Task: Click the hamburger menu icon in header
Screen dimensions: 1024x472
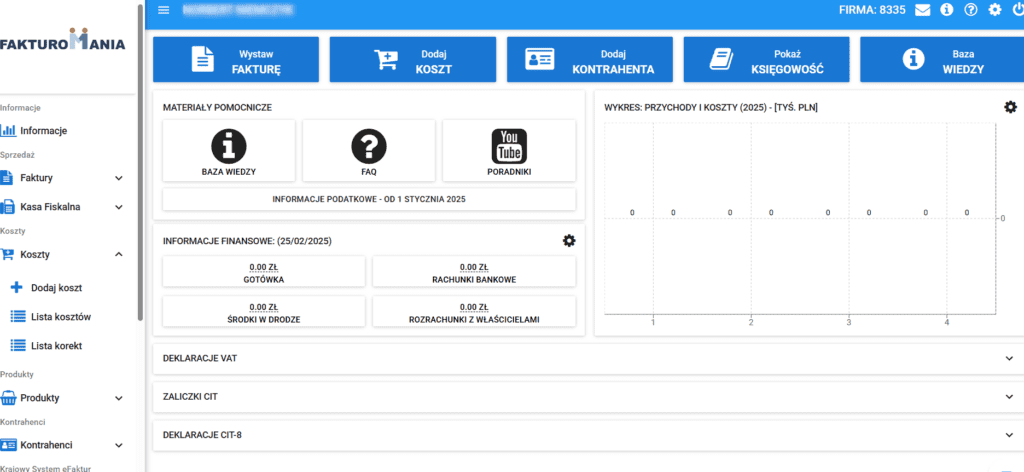Action: (164, 11)
